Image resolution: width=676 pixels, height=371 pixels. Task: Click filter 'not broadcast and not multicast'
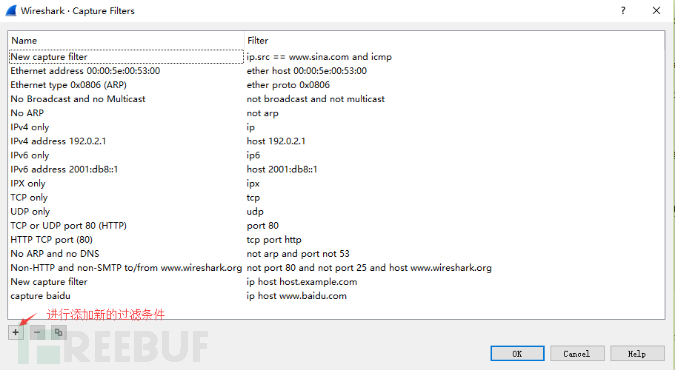tap(316, 99)
